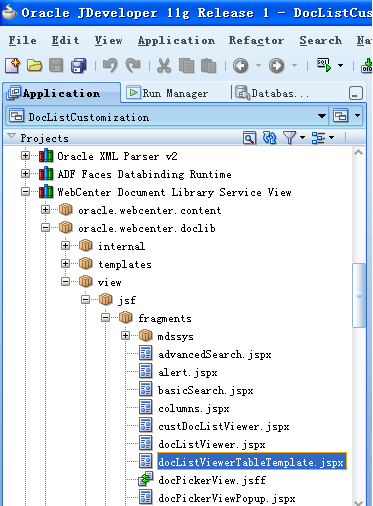
Task: Click the alert.jspx file icon
Action: pyautogui.click(x=146, y=372)
